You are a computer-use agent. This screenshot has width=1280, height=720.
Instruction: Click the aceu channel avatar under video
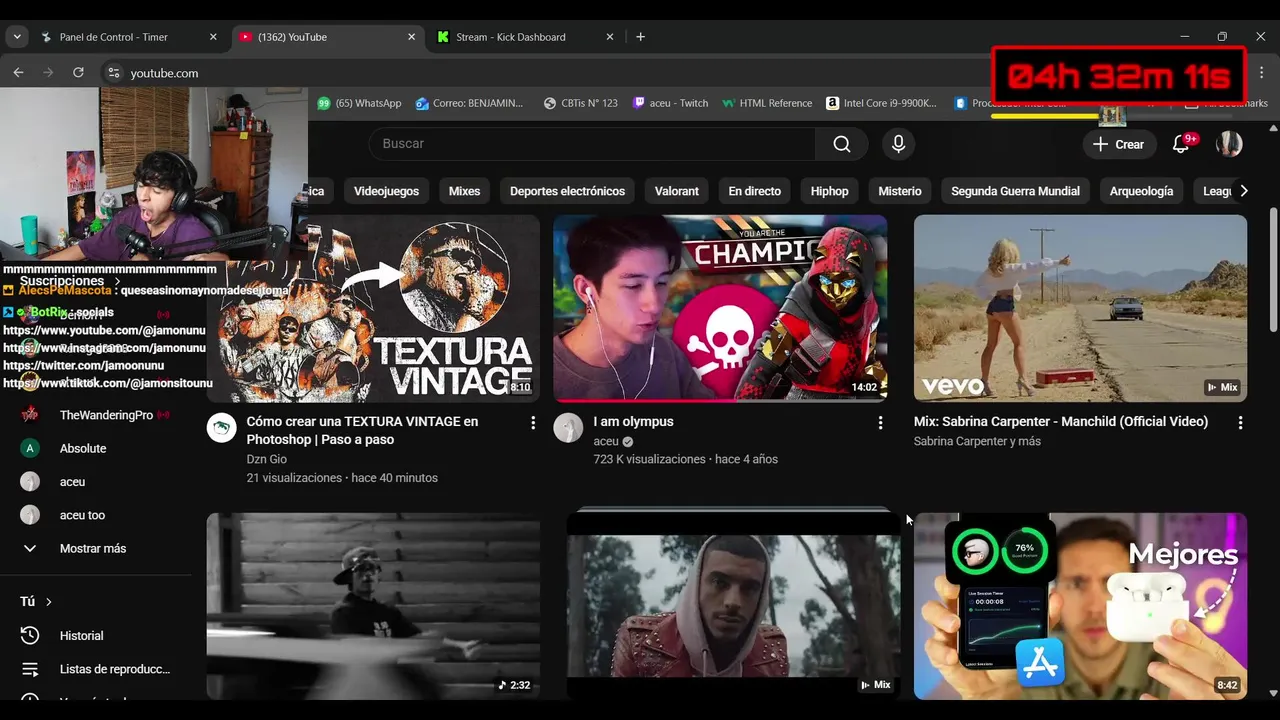(x=568, y=428)
